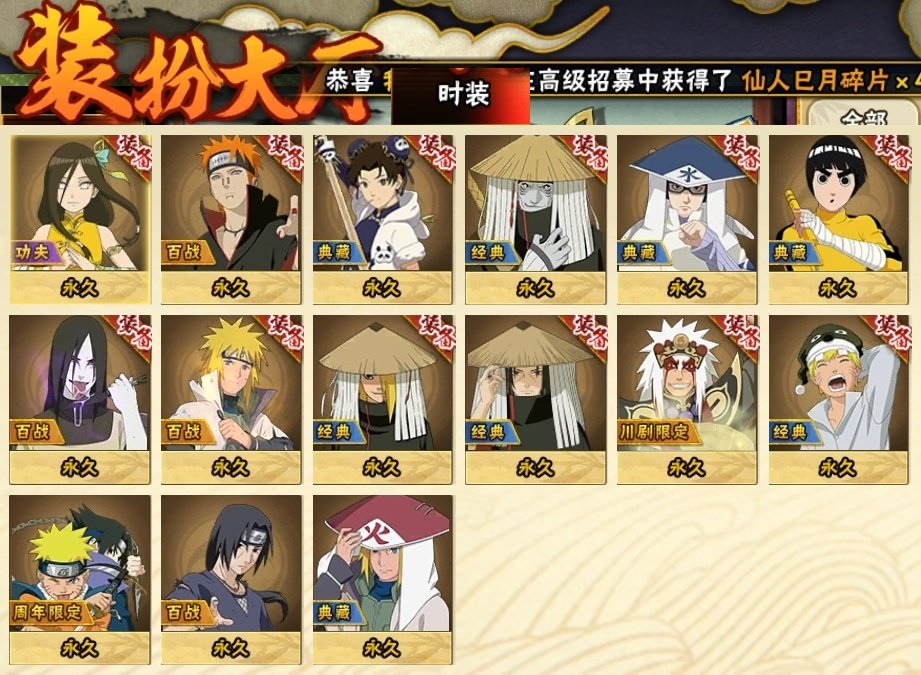Click the 装备 ribbon on Hinata card

click(132, 153)
